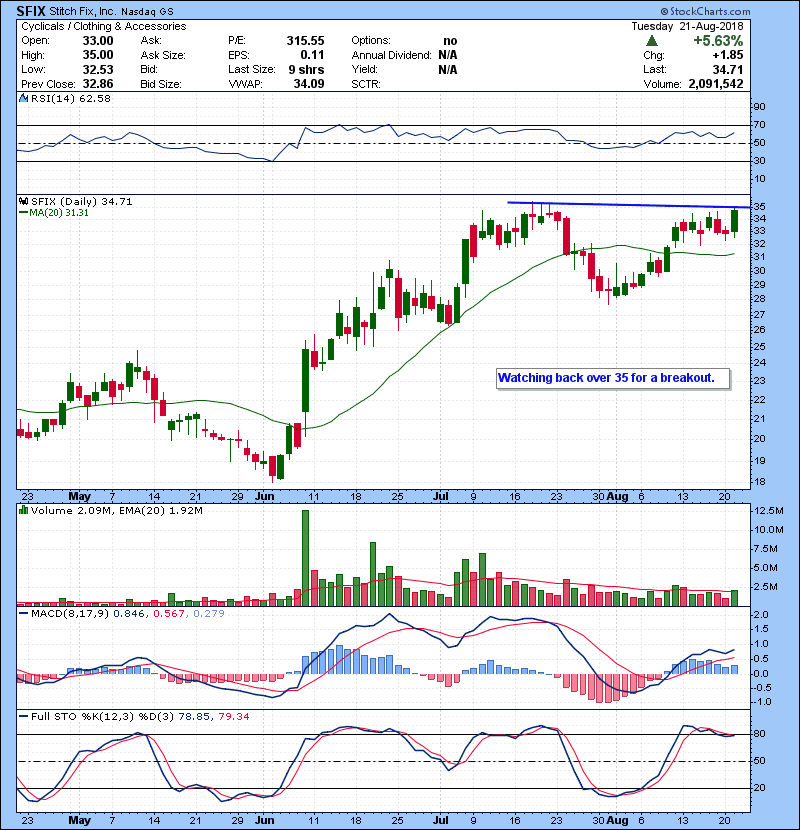Click the RSI(14) 62.58 label

pyautogui.click(x=71, y=98)
